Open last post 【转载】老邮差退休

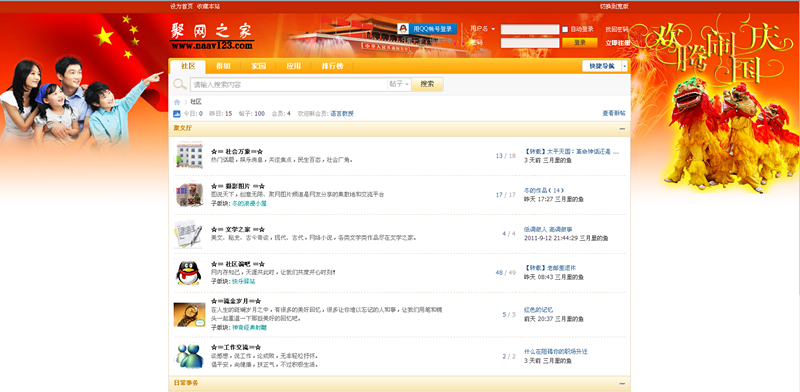tap(551, 268)
